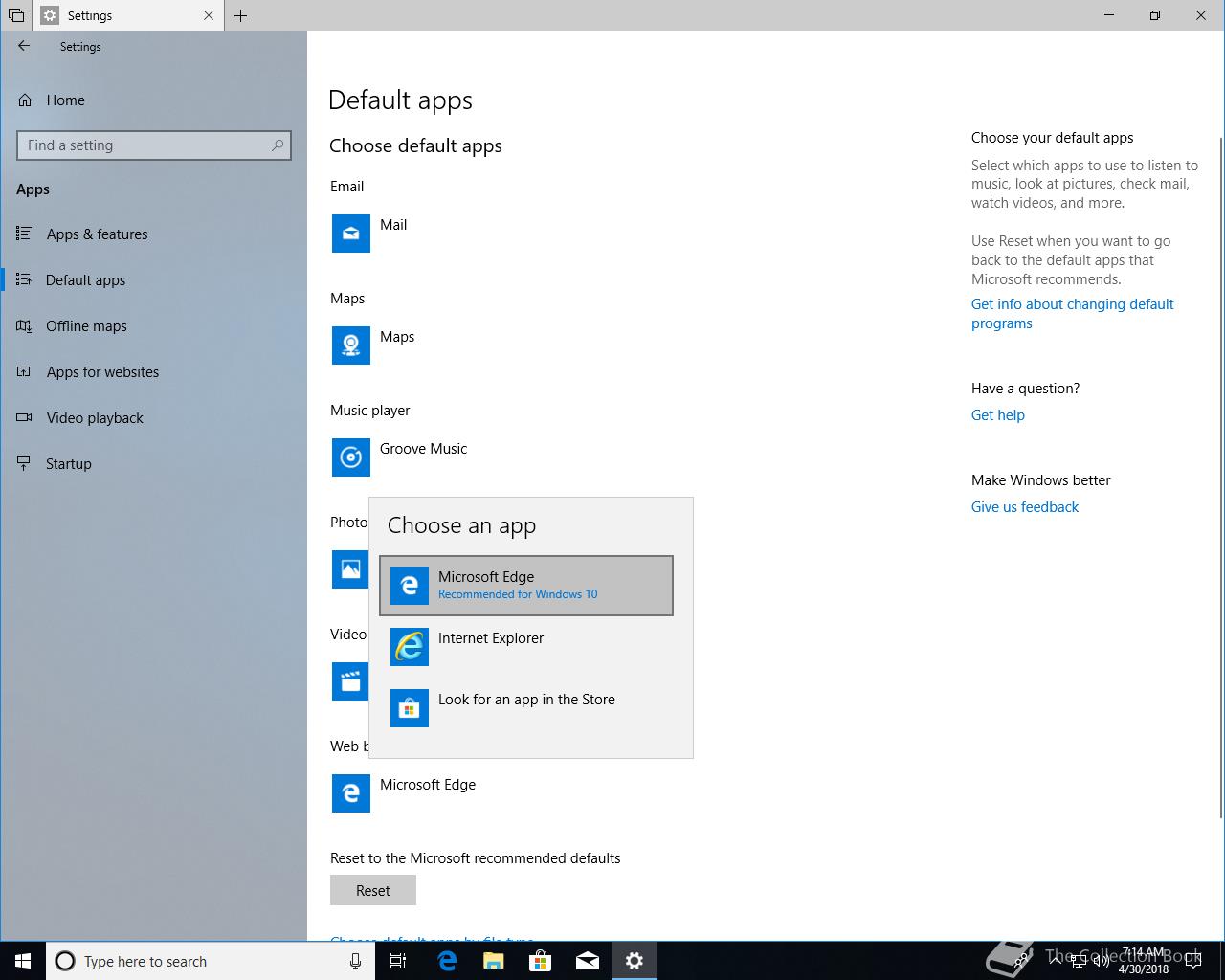The height and width of the screenshot is (980, 1225).
Task: Click the vertical scrollbar of settings page
Action: click(1220, 479)
